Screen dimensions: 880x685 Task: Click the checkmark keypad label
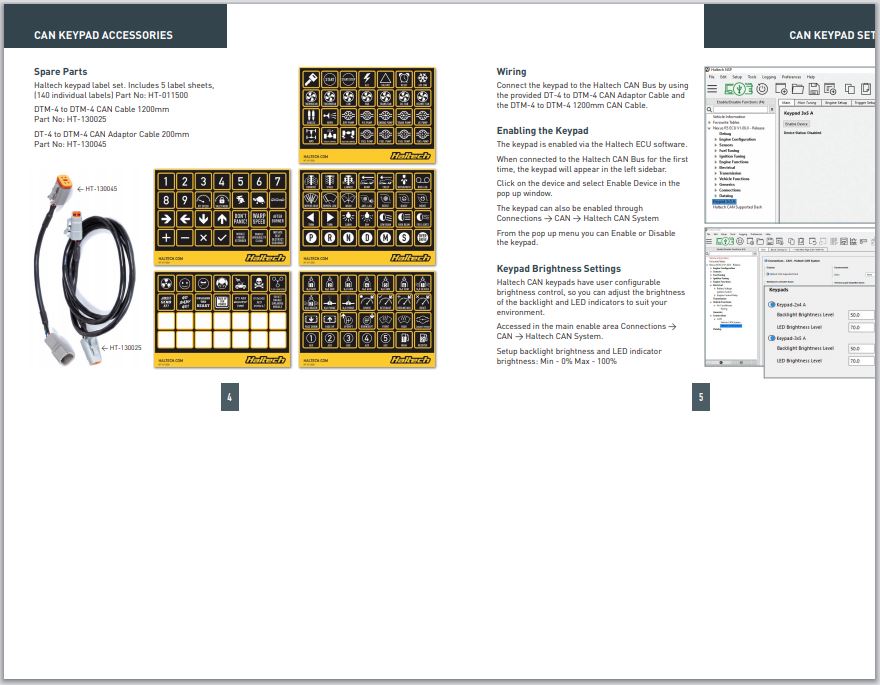pos(221,237)
